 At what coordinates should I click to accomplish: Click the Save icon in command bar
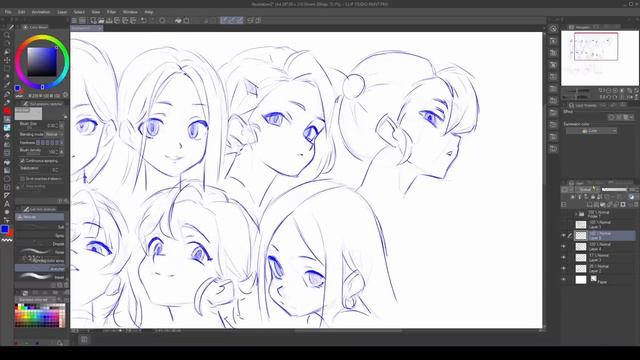109,20
